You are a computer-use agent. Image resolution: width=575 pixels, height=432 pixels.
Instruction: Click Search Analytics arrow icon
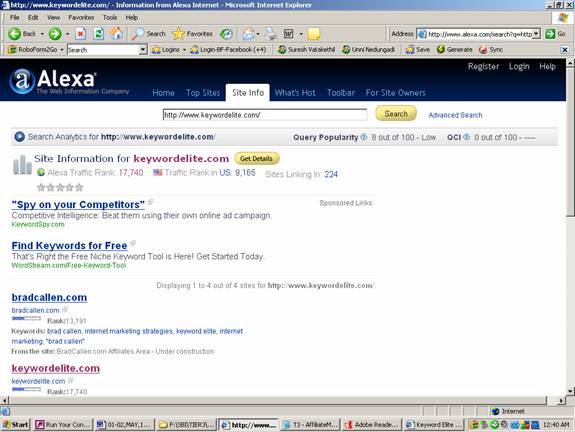coord(19,137)
